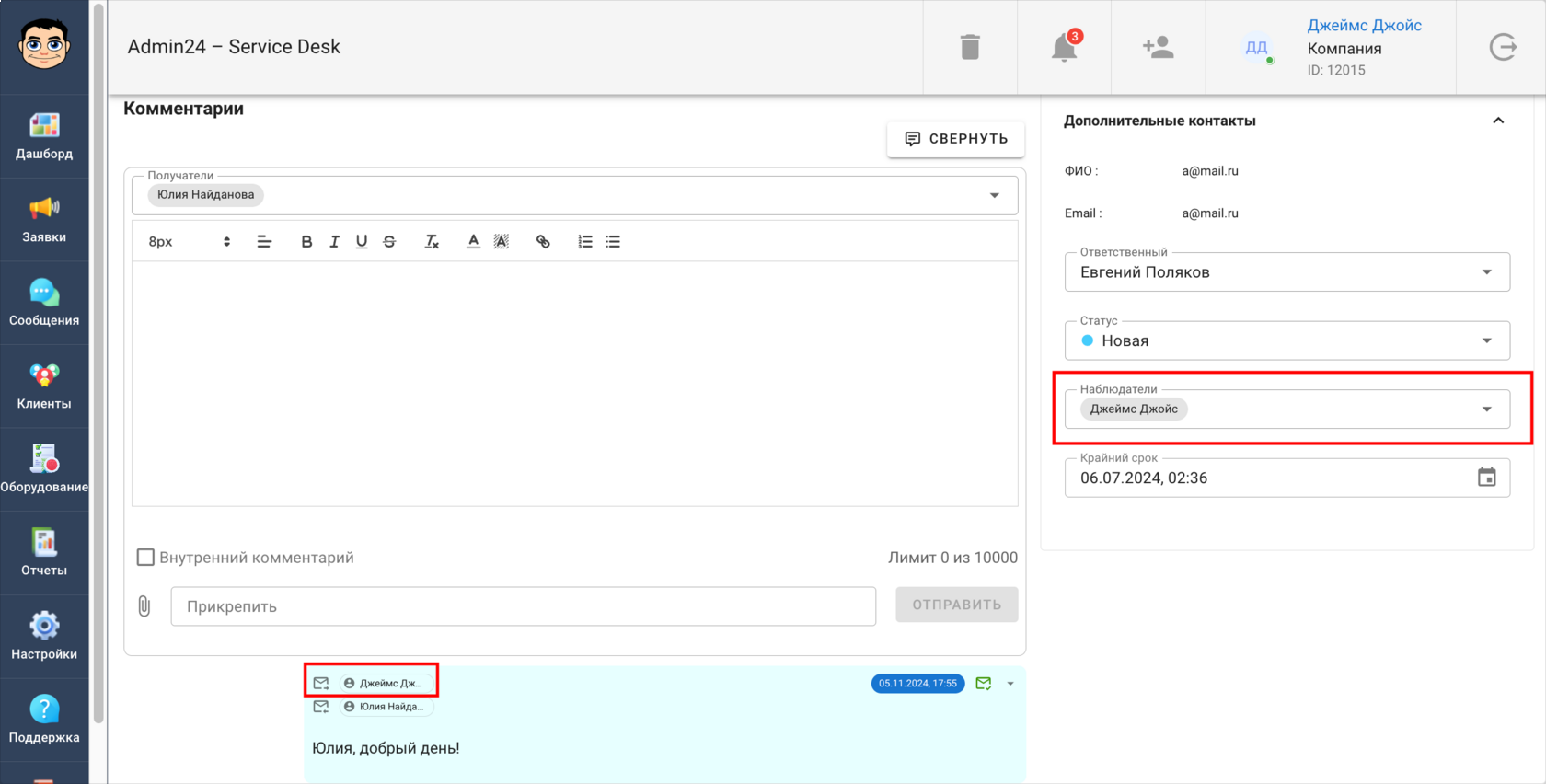Open Заявки in the sidebar
This screenshot has height=784, width=1546.
click(44, 220)
